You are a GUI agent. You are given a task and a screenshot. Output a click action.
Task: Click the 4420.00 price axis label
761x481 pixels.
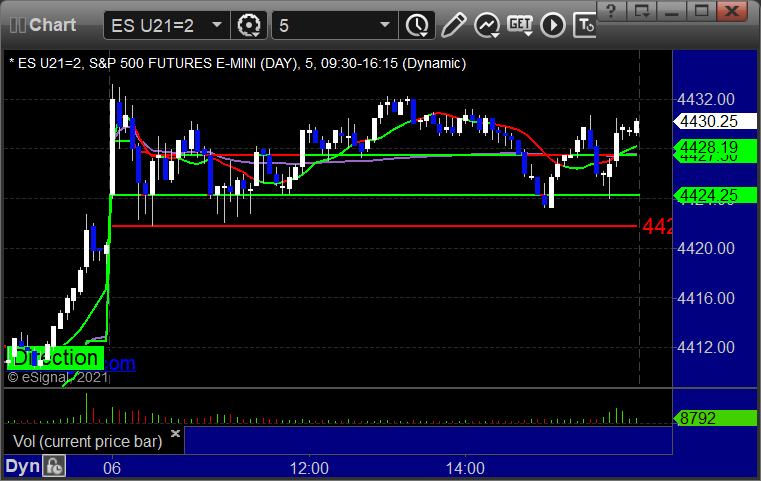coord(706,249)
